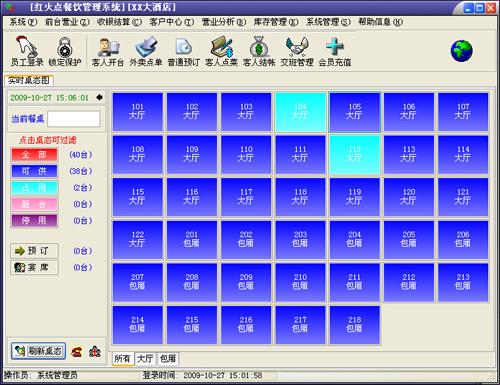
Task: Click the globe icon in toolbar
Action: click(462, 51)
